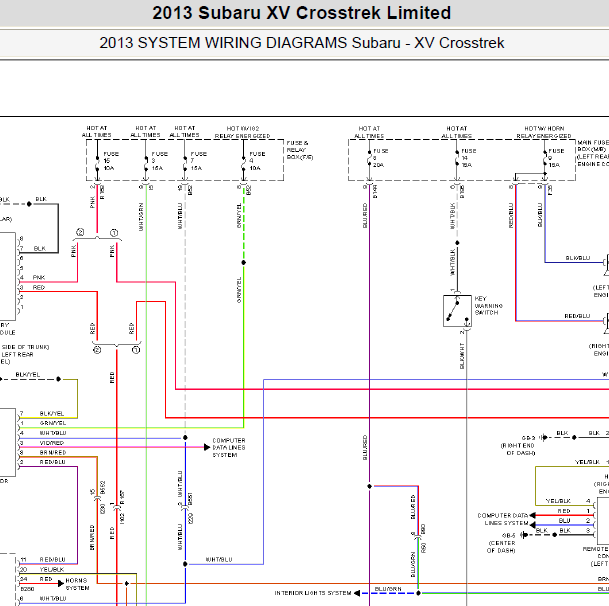Viewport: 609px width, 606px height.
Task: Click the "HORNS SYSTEM" reference text
Action: [x=77, y=584]
